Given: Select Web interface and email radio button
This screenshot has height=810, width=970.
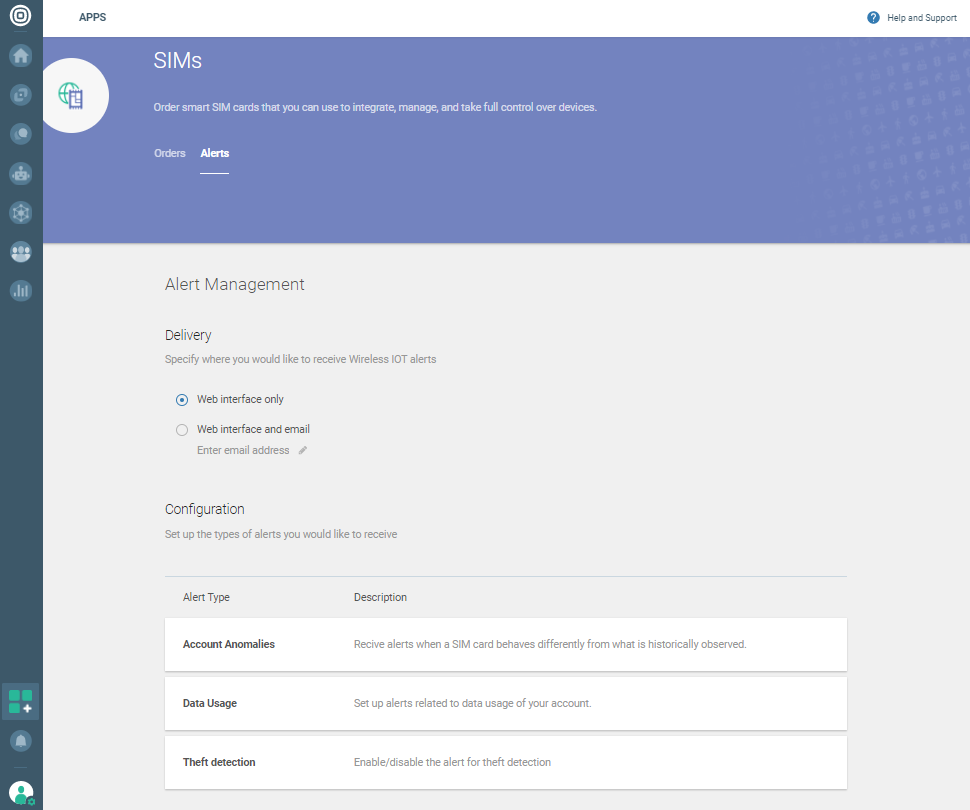Looking at the screenshot, I should tap(182, 430).
